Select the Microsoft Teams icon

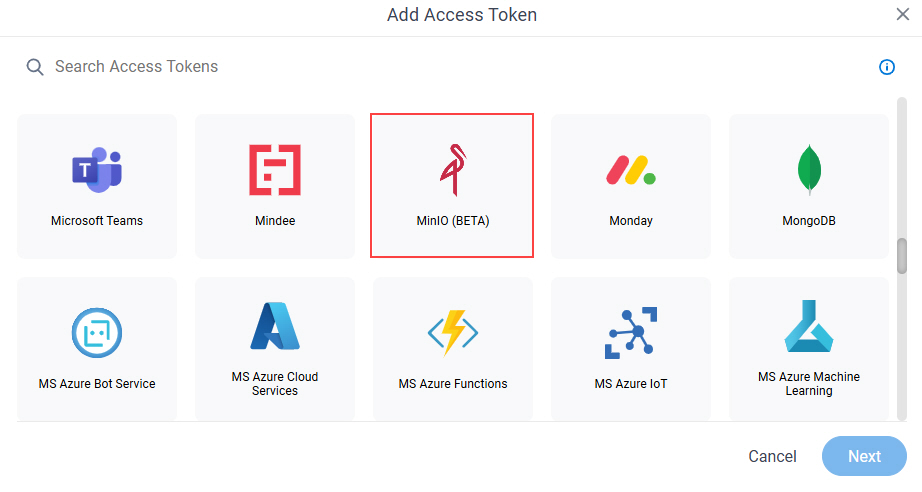click(97, 170)
